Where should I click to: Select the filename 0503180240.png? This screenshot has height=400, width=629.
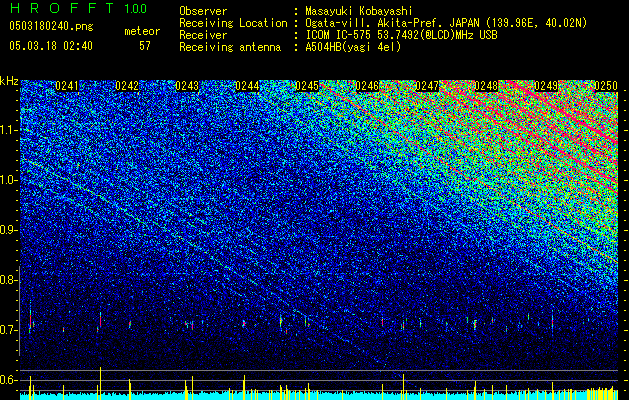[51, 27]
